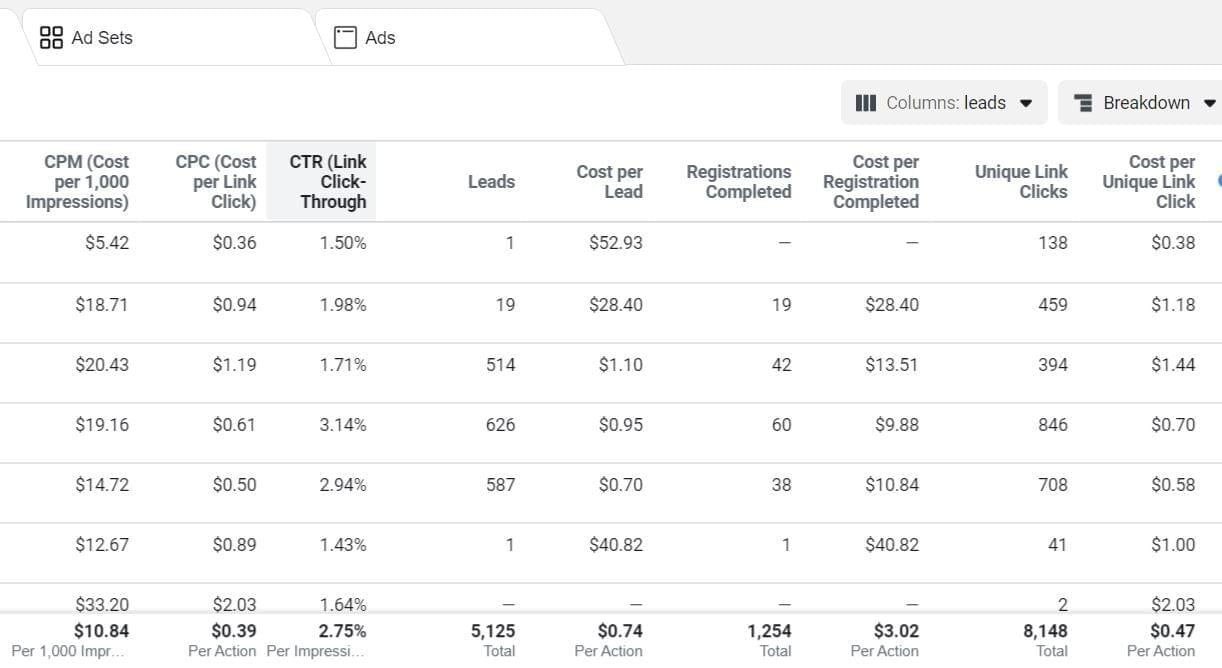Sort by Unique Link Clicks column header
Viewport: 1222px width, 668px height.
[x=1021, y=182]
